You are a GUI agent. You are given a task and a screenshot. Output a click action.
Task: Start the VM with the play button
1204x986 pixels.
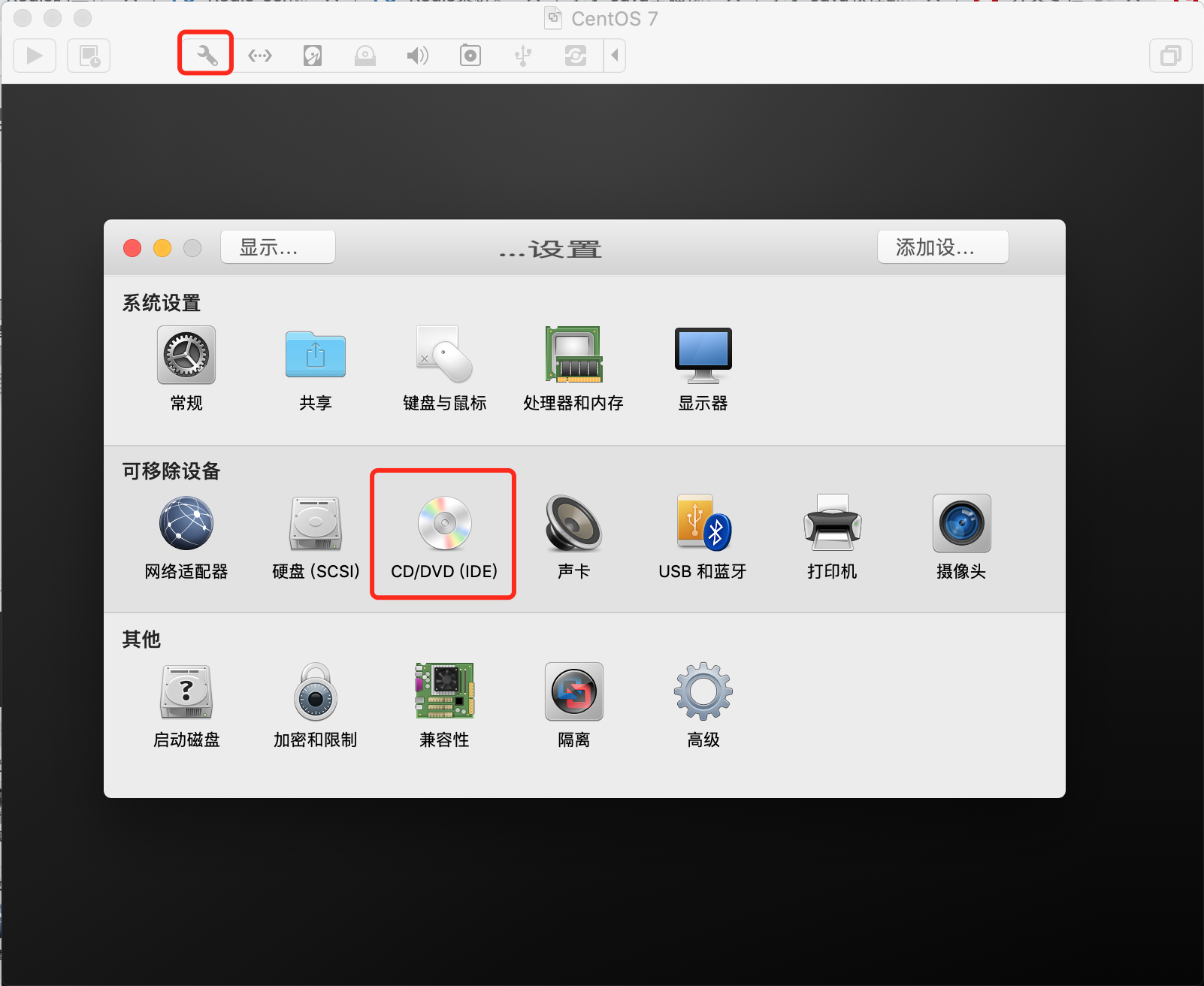35,56
